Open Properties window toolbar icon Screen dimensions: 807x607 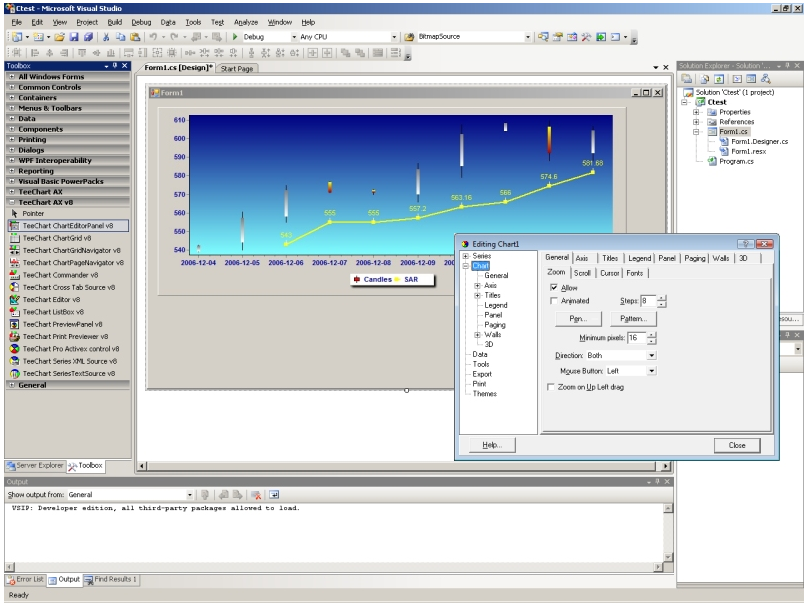557,37
